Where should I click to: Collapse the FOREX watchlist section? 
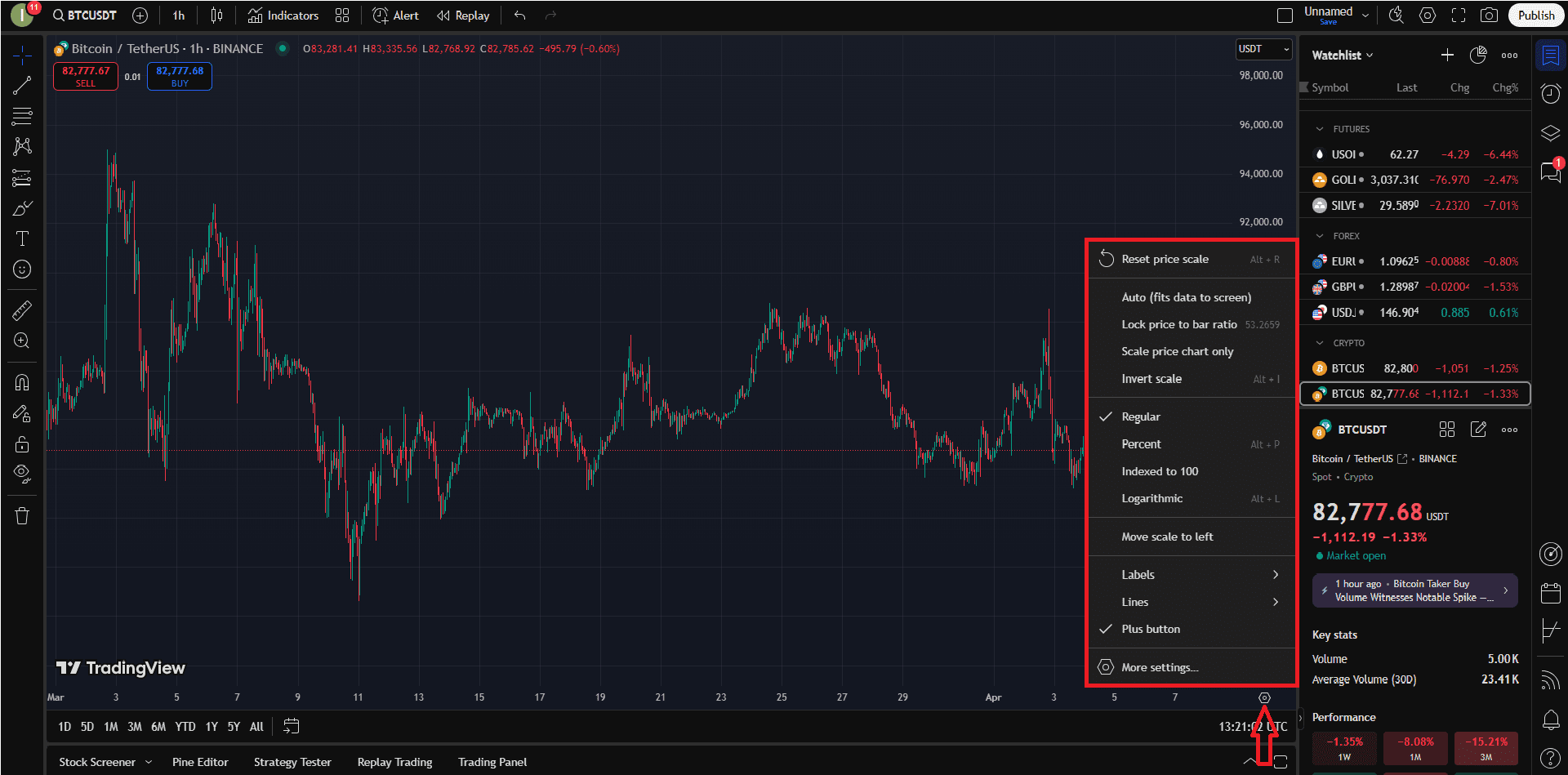click(1320, 236)
